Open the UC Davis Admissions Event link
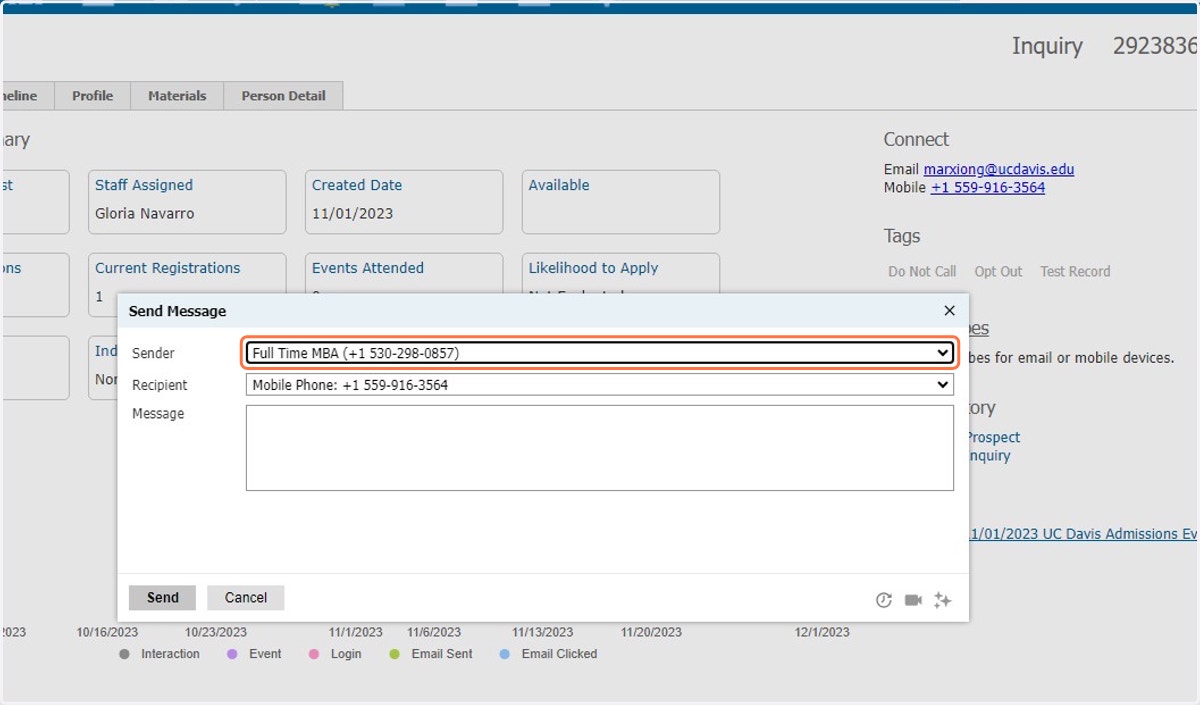 [1083, 534]
